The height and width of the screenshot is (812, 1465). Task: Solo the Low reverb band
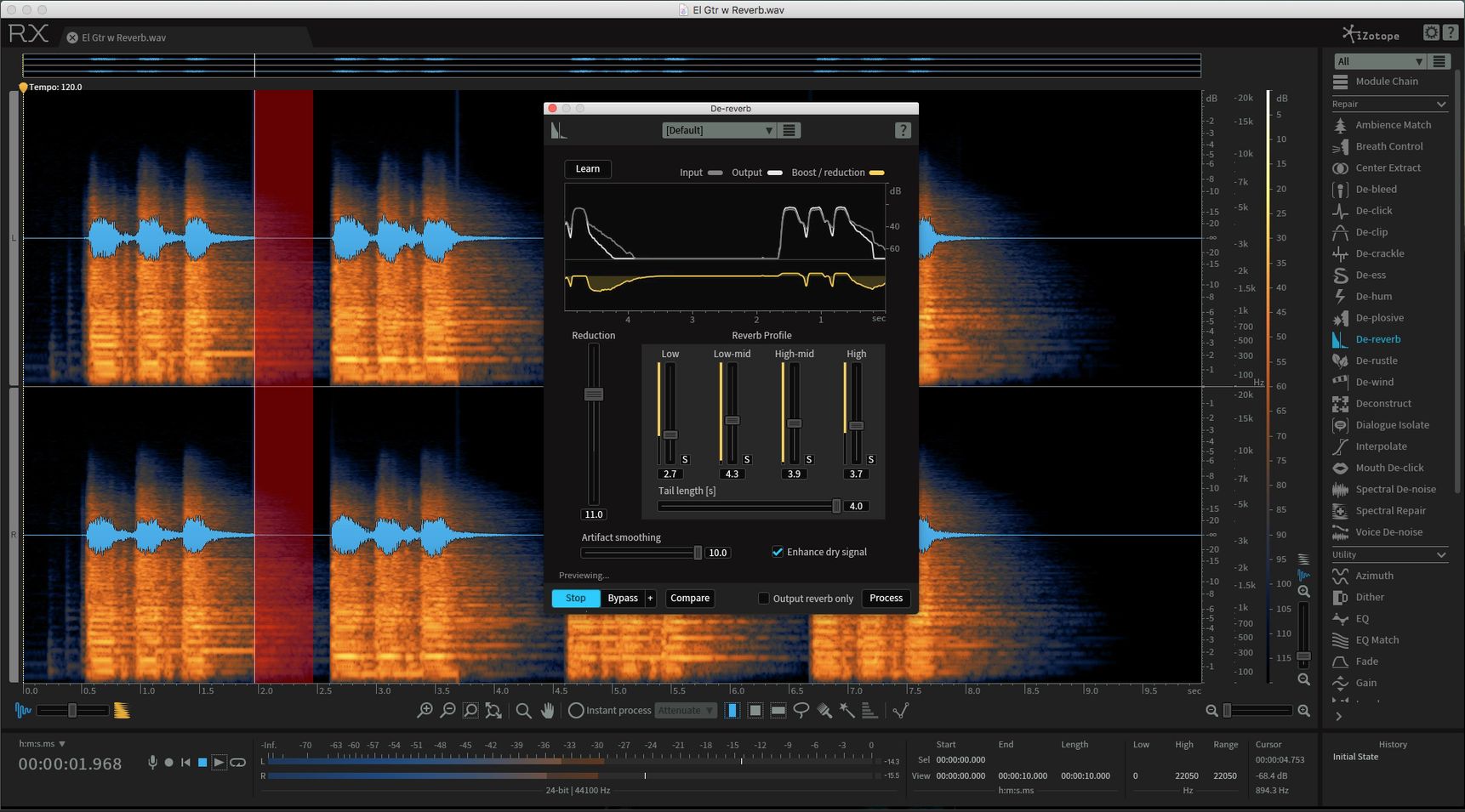685,459
